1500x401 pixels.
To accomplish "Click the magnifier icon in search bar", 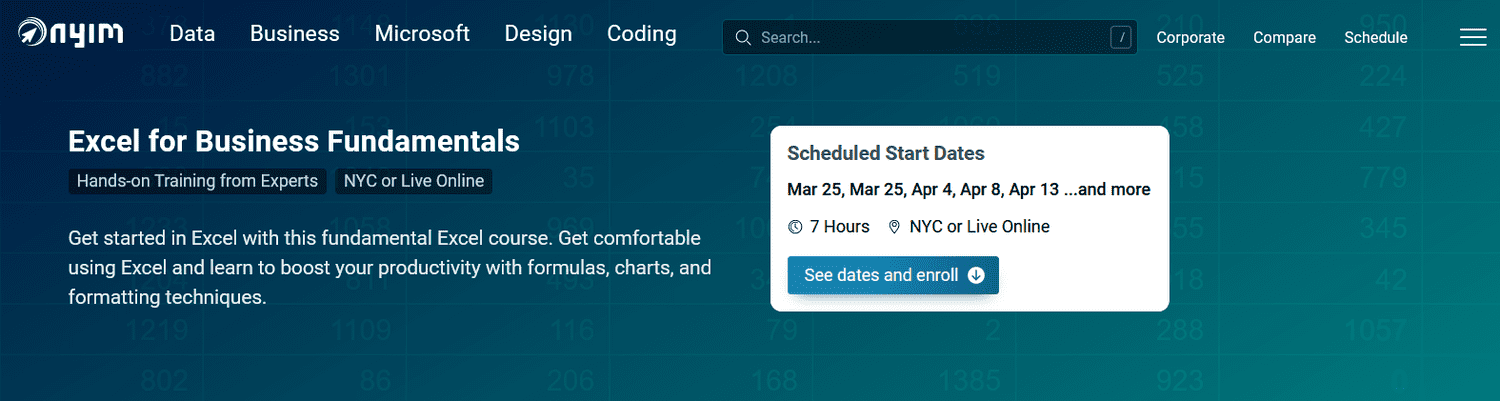I will click(743, 38).
